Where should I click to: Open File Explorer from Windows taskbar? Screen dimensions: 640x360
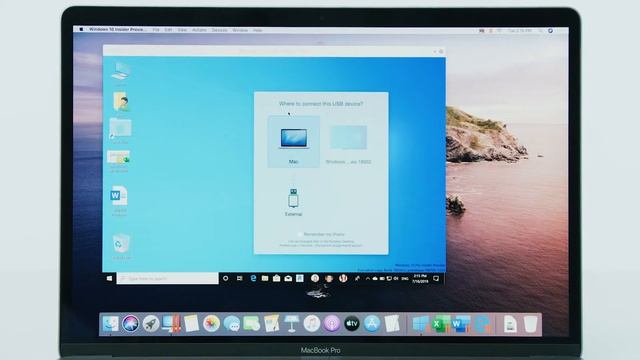pos(265,278)
